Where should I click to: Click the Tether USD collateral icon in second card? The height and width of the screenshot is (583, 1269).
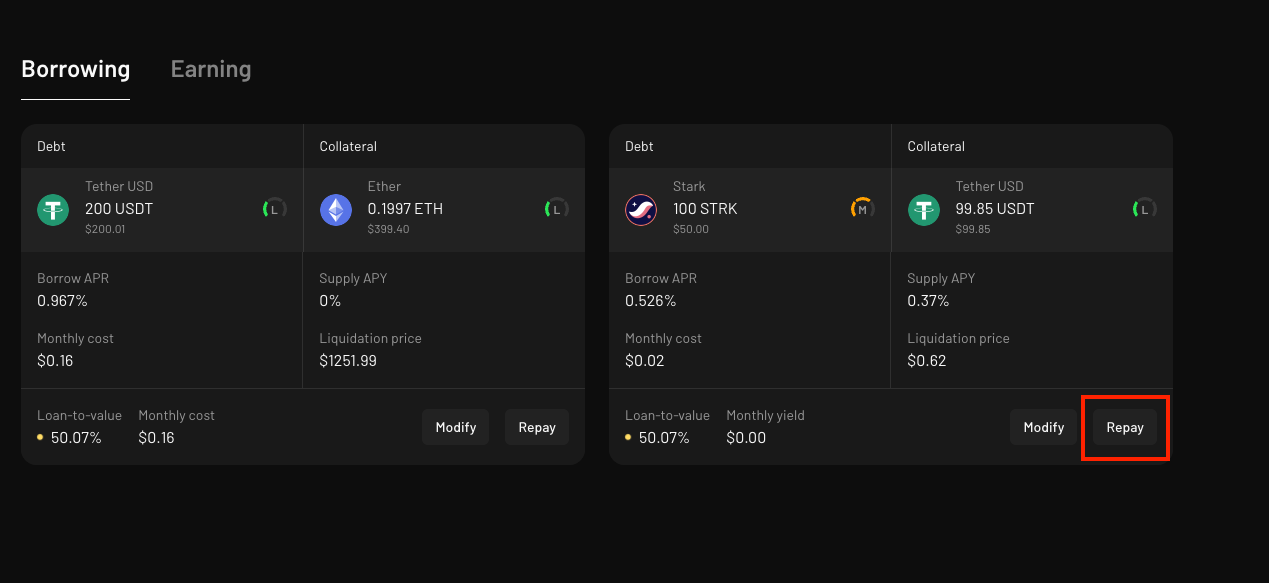pos(923,210)
